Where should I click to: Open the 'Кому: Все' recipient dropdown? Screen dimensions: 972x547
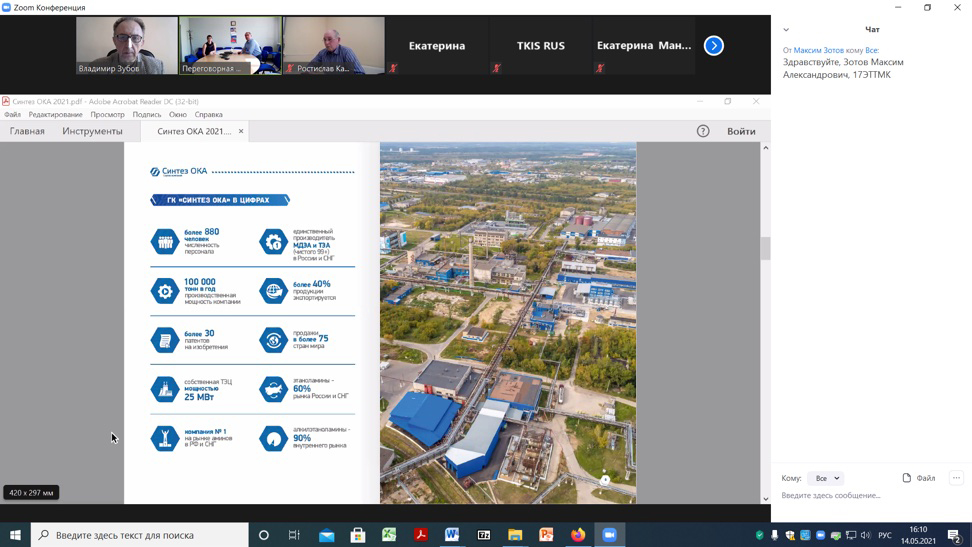tap(827, 478)
